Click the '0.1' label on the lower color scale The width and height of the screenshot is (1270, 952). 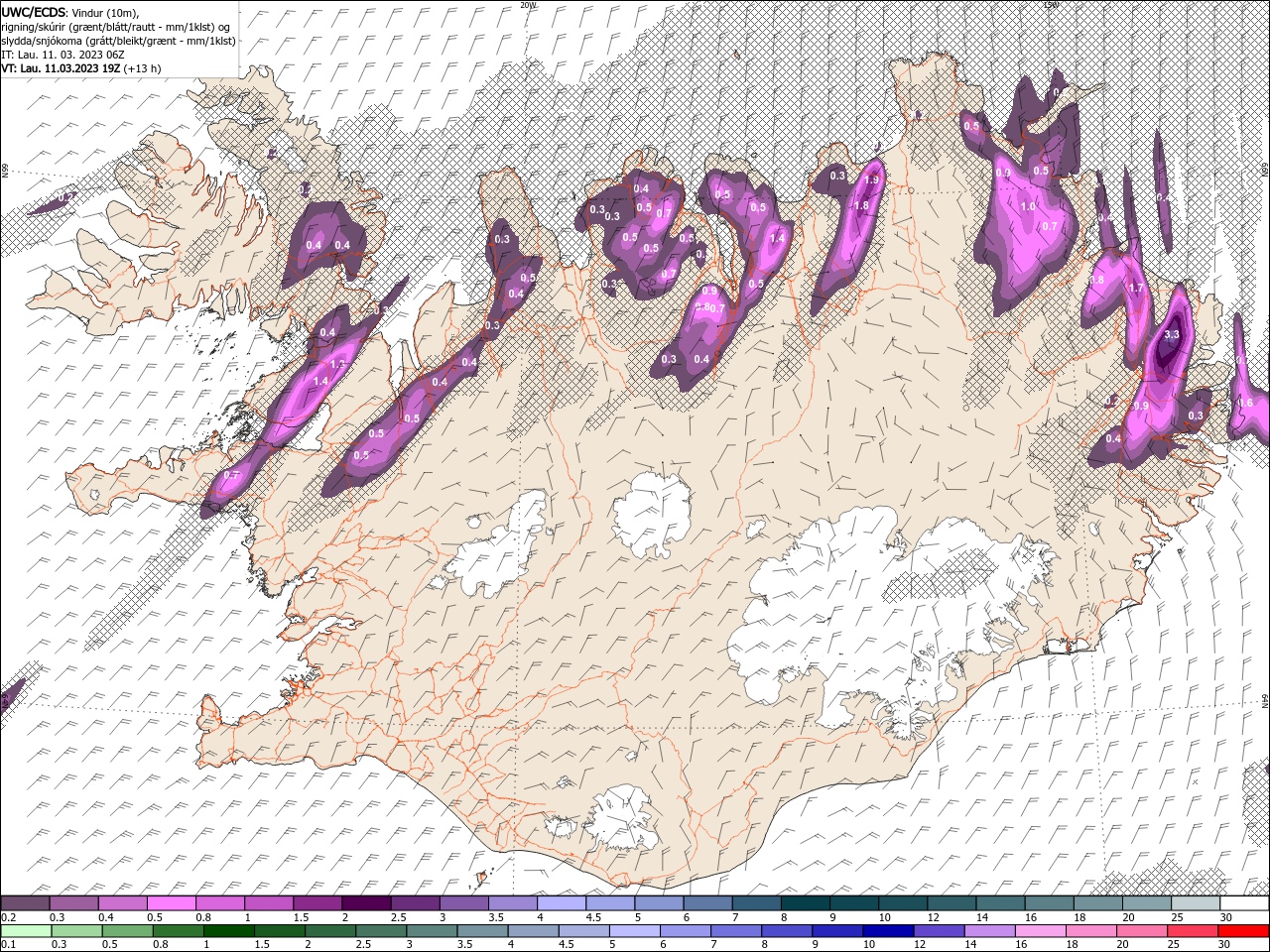click(x=7, y=945)
